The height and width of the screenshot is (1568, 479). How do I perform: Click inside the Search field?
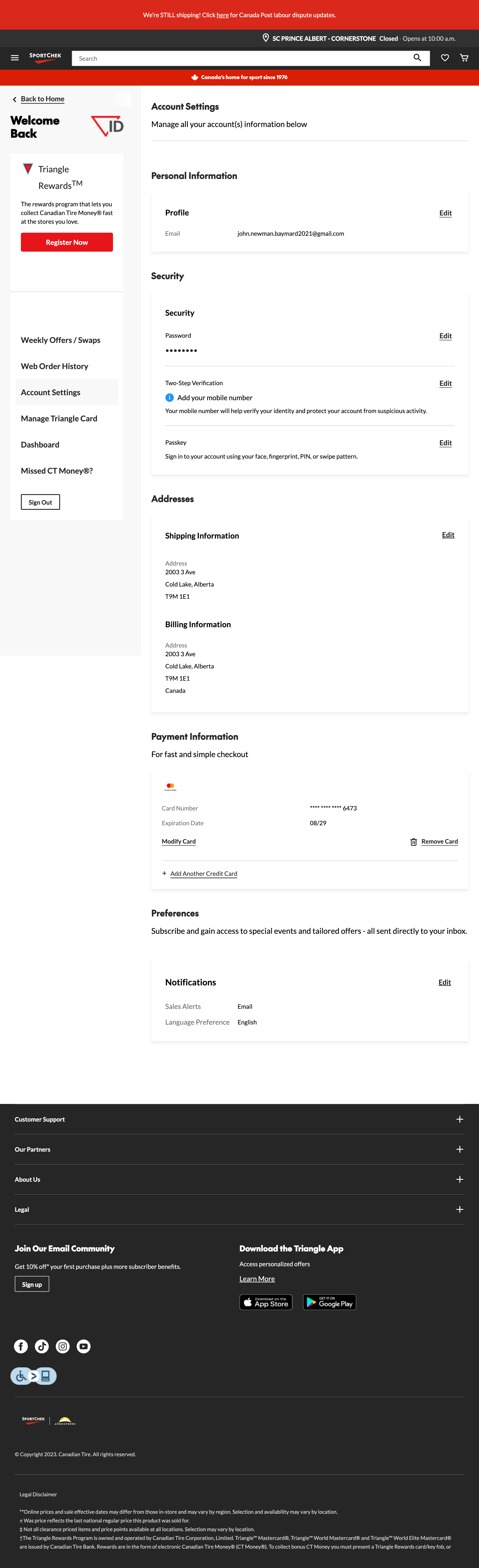click(x=243, y=58)
